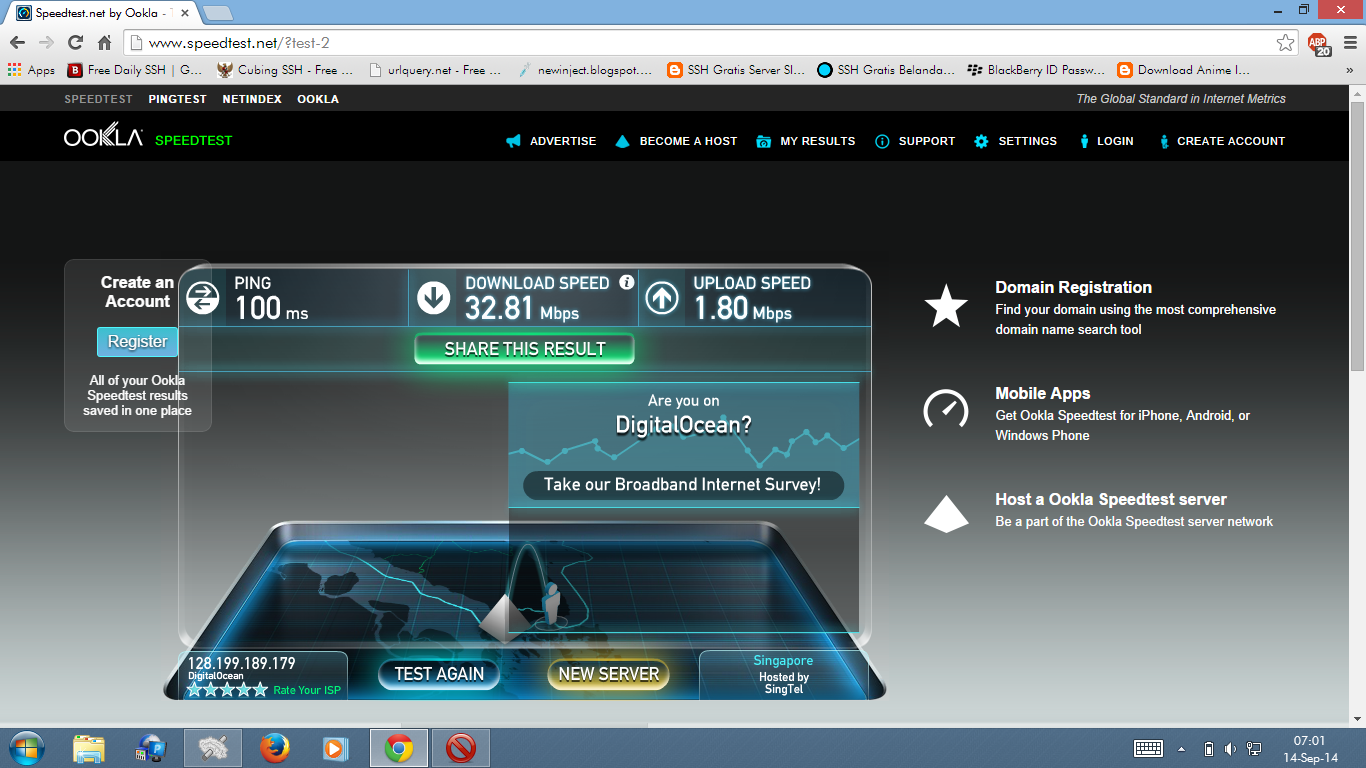
Task: Open File Explorer from the taskbar
Action: click(89, 747)
